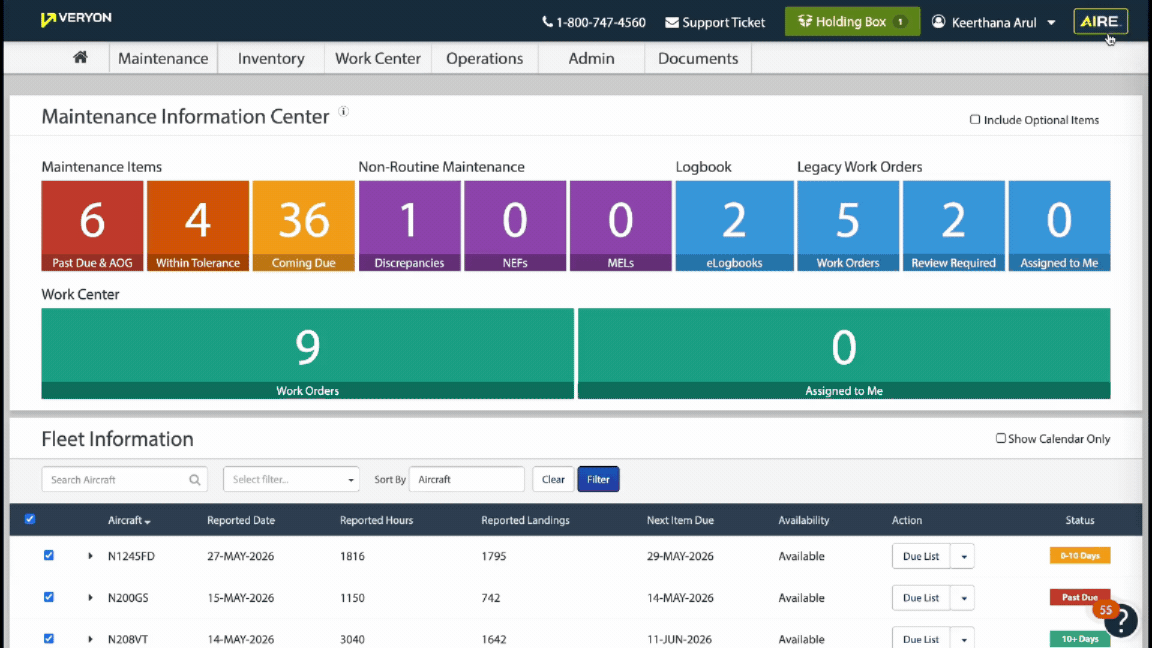Open the blue Assigned to Me tile
Image resolution: width=1152 pixels, height=648 pixels.
1059,226
